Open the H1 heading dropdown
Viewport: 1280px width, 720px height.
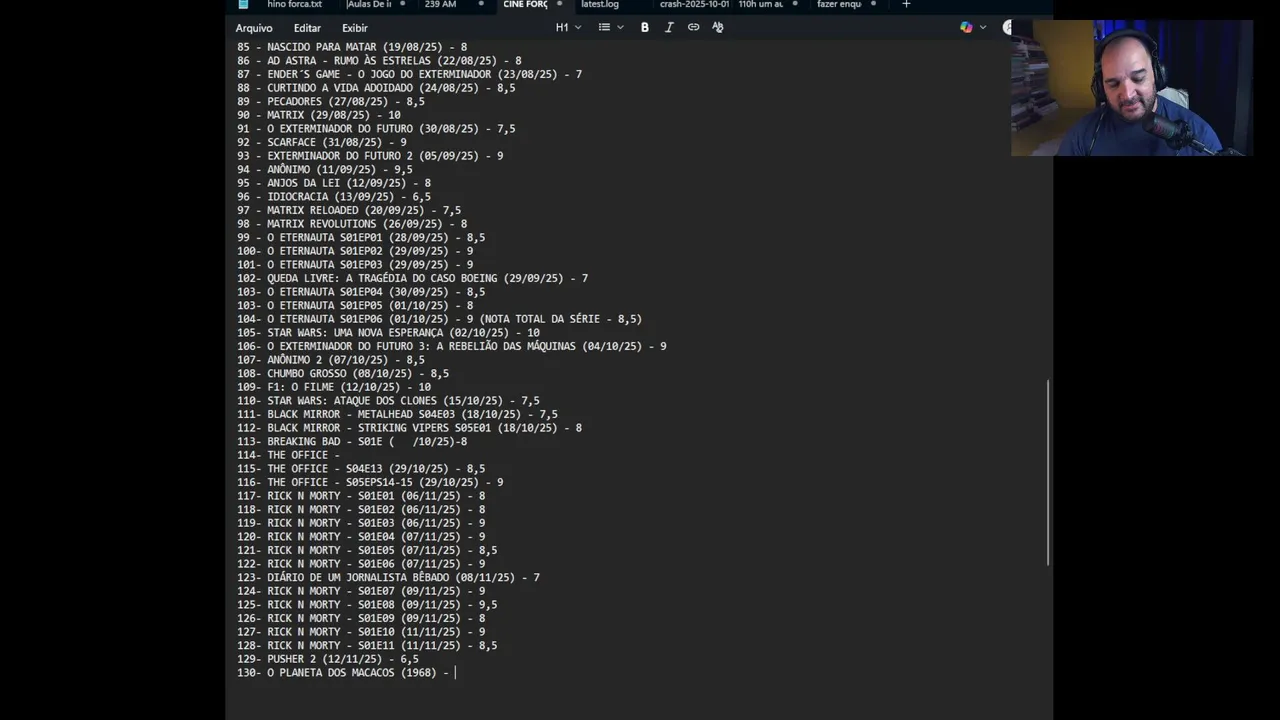(x=568, y=28)
